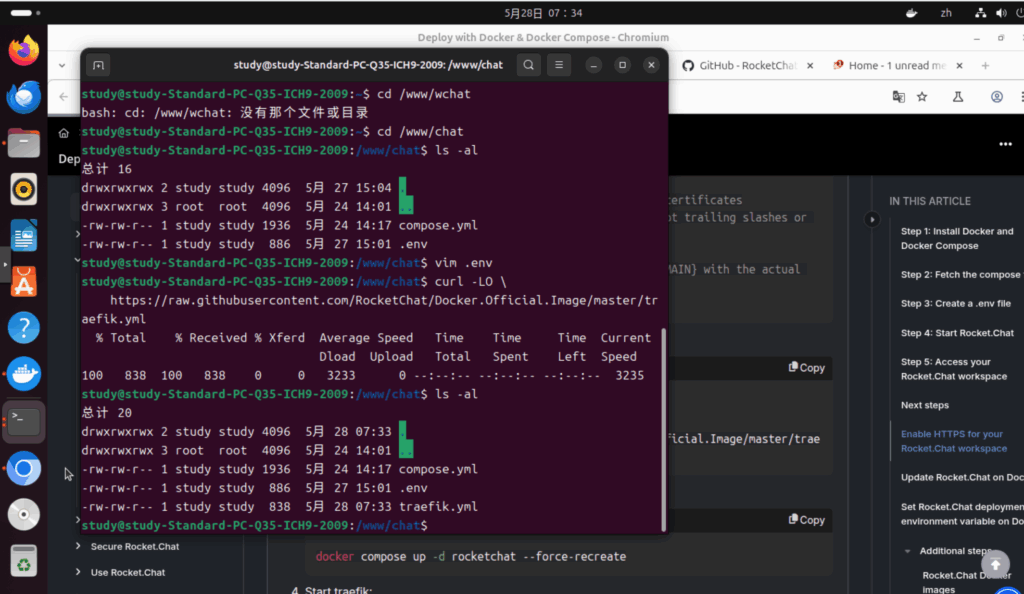
Task: Close the GitHub - RocketChat tab
Action: 810,65
